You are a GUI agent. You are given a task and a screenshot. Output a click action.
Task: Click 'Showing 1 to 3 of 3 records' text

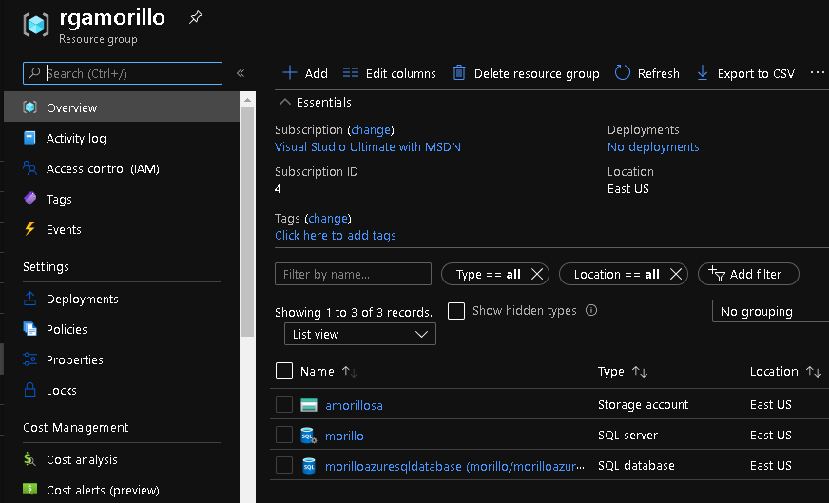(354, 312)
